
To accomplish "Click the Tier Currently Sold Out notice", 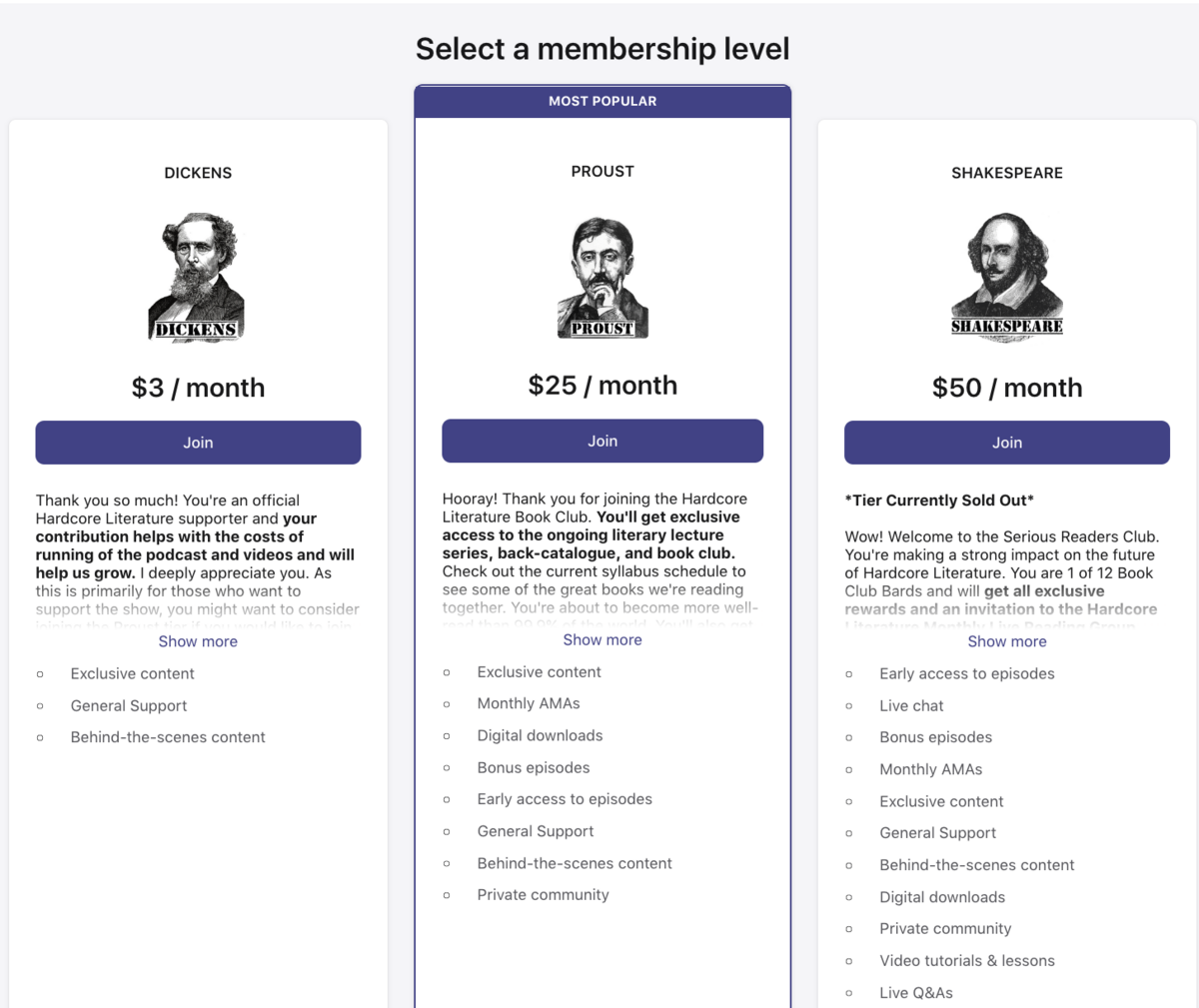I will [x=939, y=501].
